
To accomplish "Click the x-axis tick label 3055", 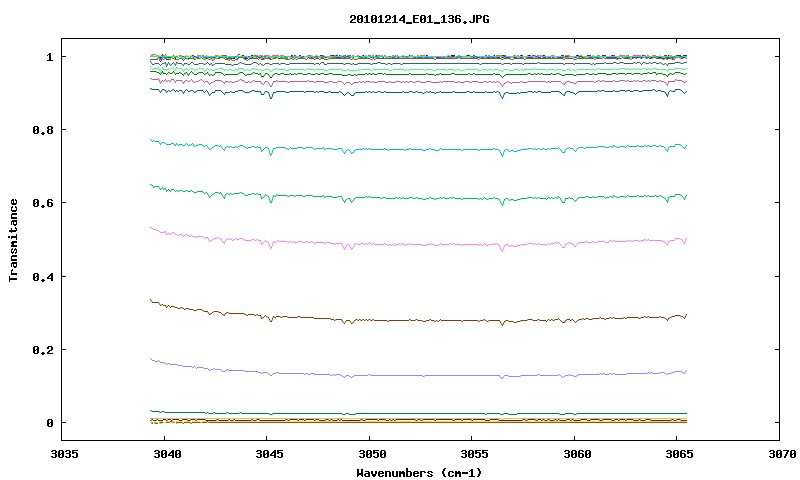I will pos(474,453).
